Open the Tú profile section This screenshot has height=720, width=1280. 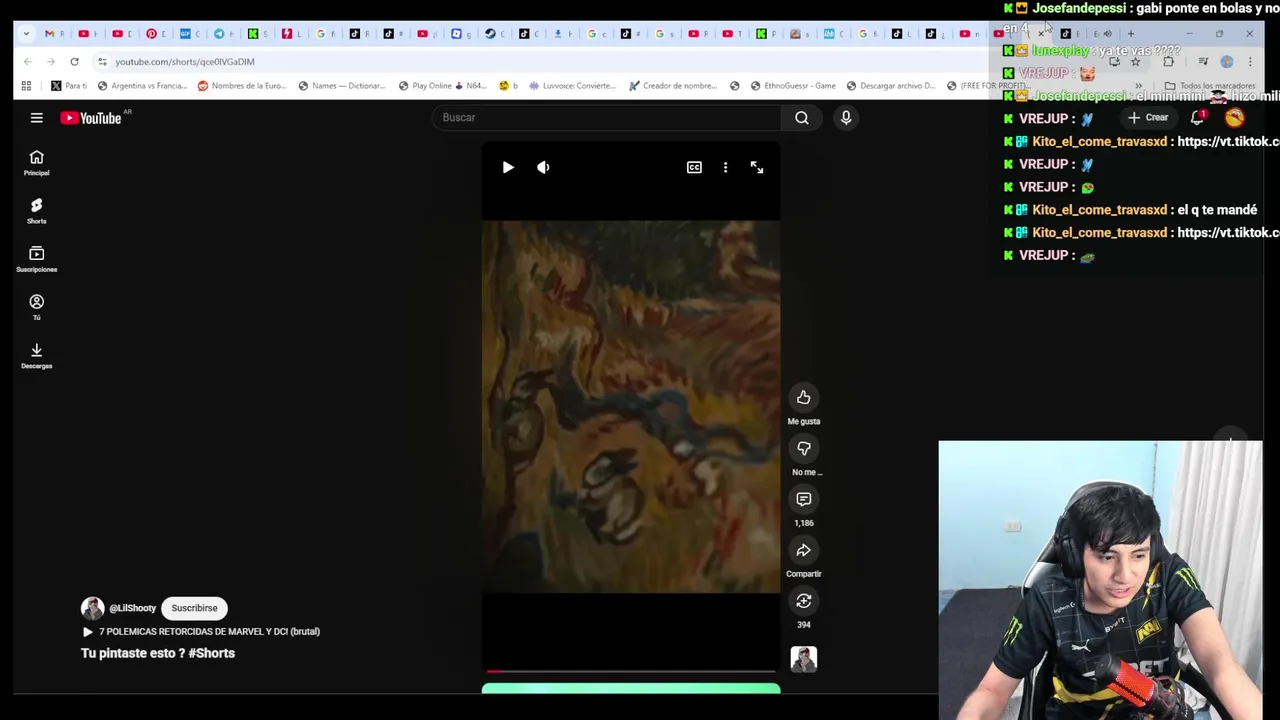(x=36, y=307)
